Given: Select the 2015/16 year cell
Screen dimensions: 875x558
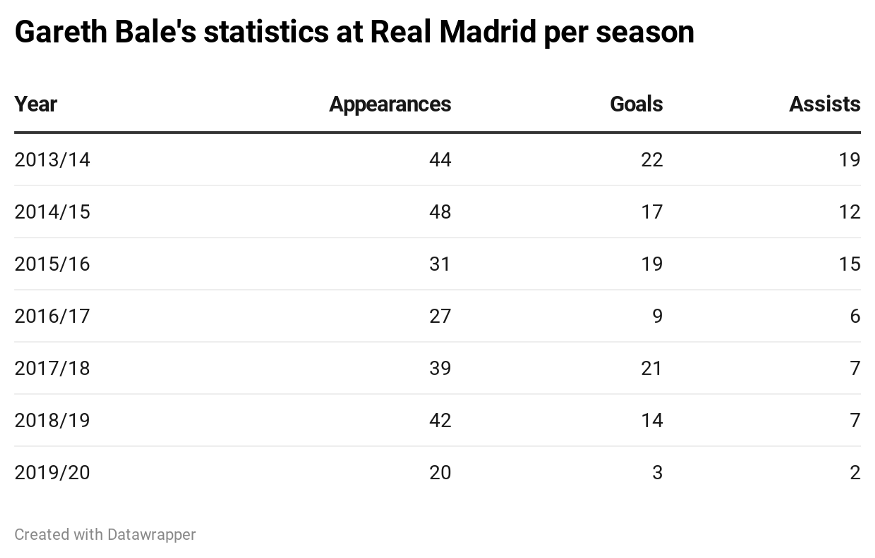Looking at the screenshot, I should (52, 264).
